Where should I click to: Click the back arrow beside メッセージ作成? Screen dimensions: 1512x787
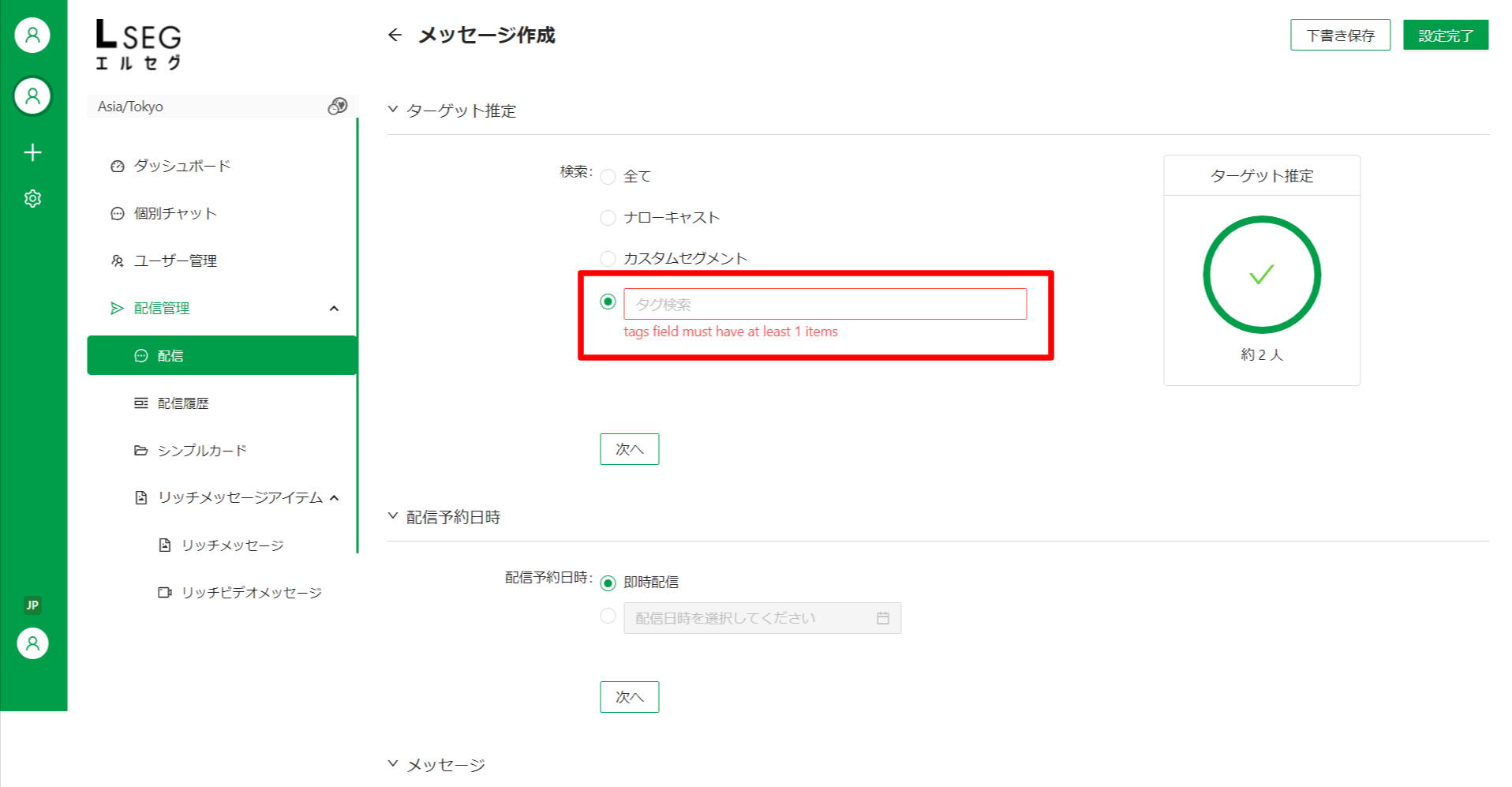tap(395, 35)
